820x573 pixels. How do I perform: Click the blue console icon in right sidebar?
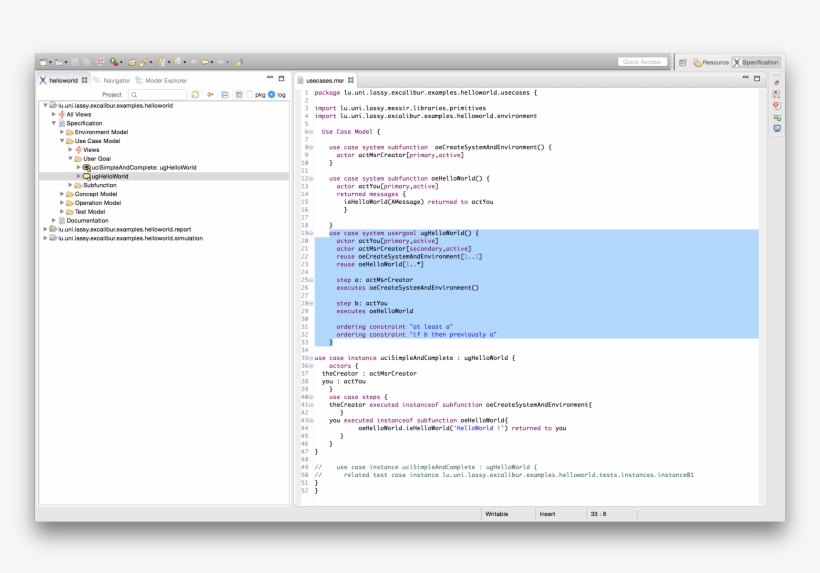pyautogui.click(x=777, y=128)
